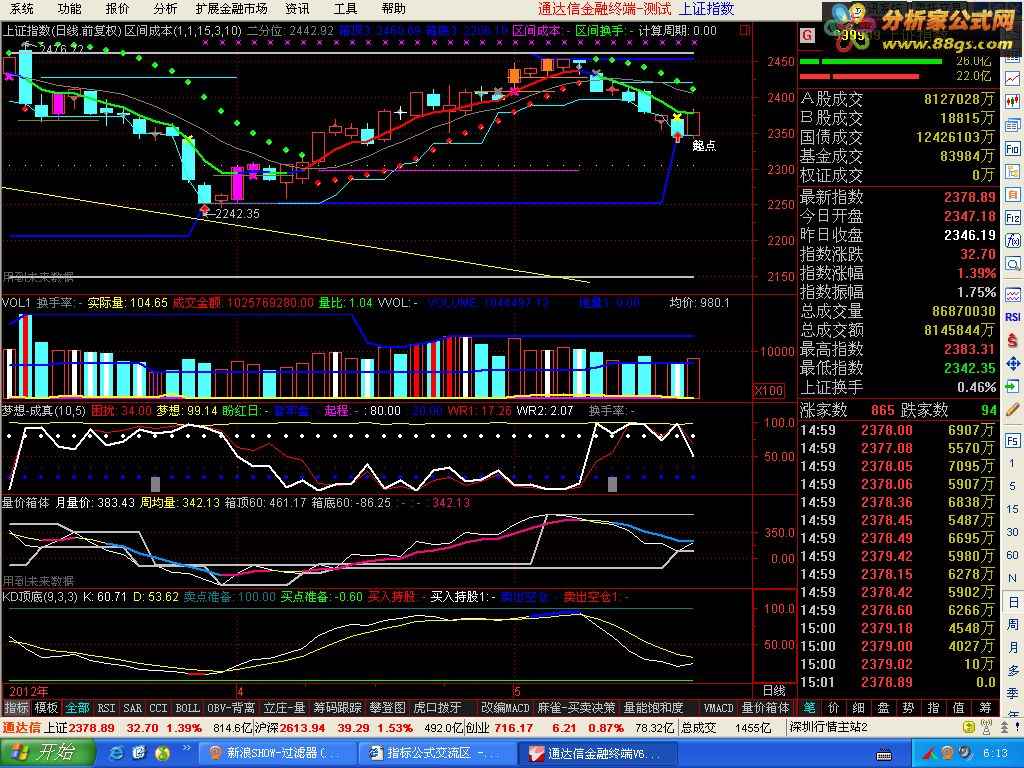Select the candlestick chart sidebar icon

(x=1012, y=102)
